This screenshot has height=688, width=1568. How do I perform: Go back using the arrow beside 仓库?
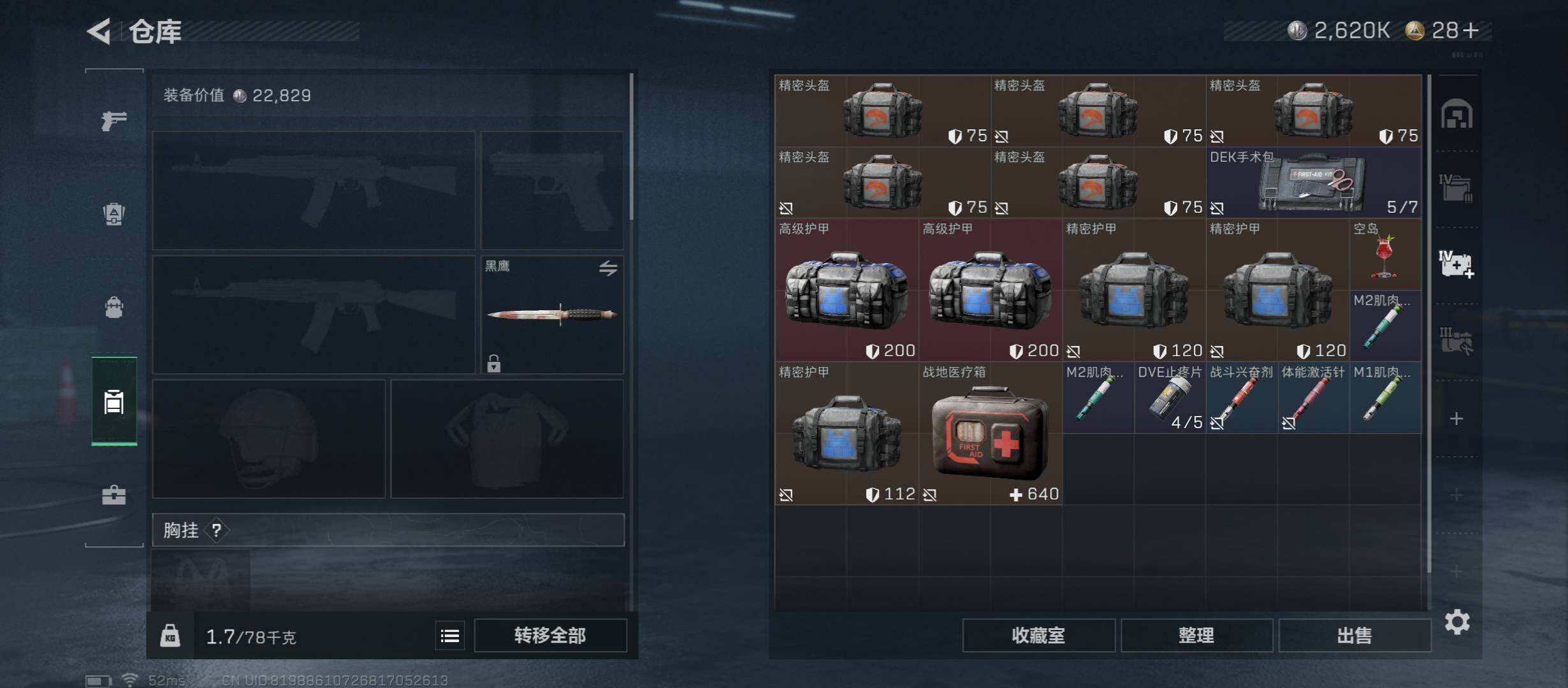[99, 31]
